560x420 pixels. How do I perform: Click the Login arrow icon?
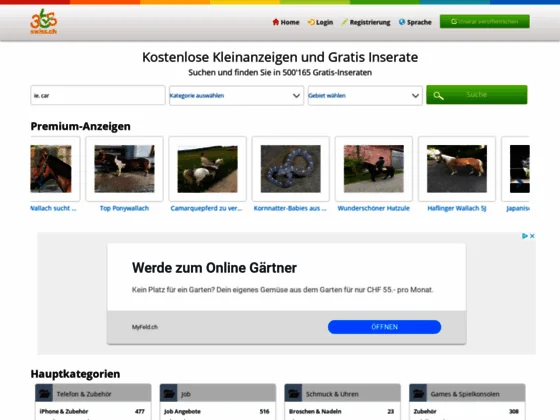coord(311,22)
